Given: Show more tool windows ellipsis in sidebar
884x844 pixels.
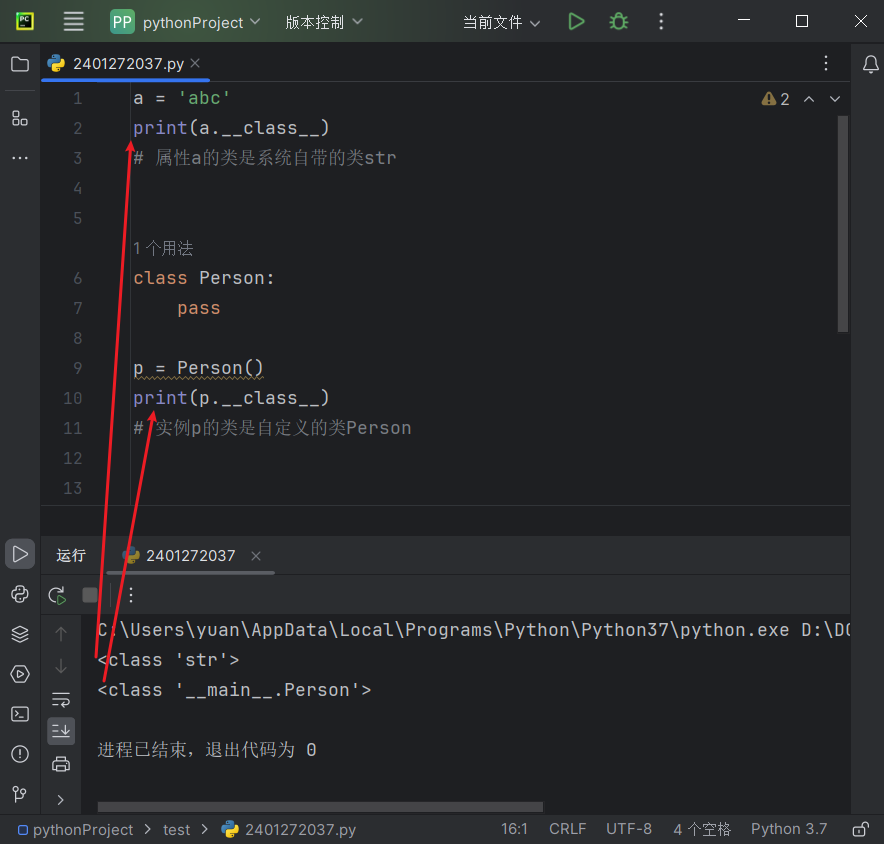Looking at the screenshot, I should click(20, 158).
